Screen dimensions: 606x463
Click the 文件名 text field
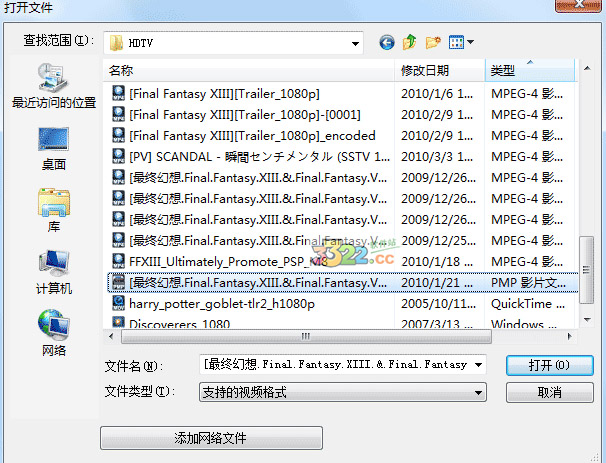pyautogui.click(x=336, y=364)
